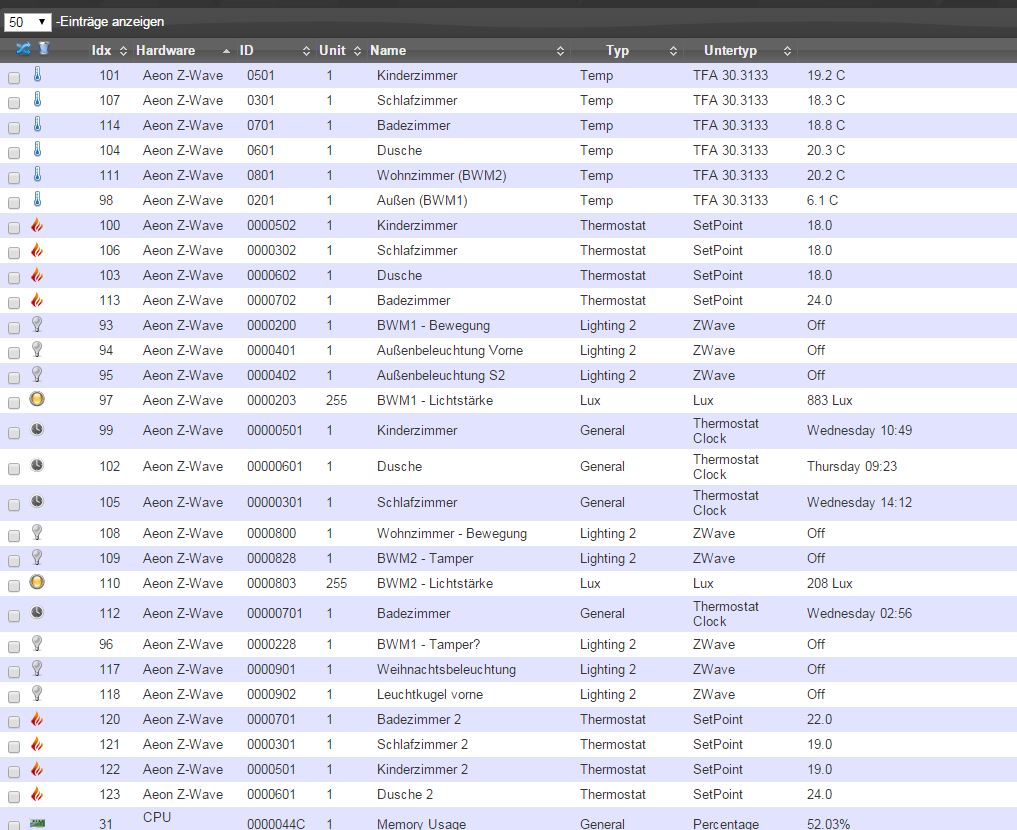Check the box for Idx 102 Dusche clock
The image size is (1017, 830).
[14, 469]
